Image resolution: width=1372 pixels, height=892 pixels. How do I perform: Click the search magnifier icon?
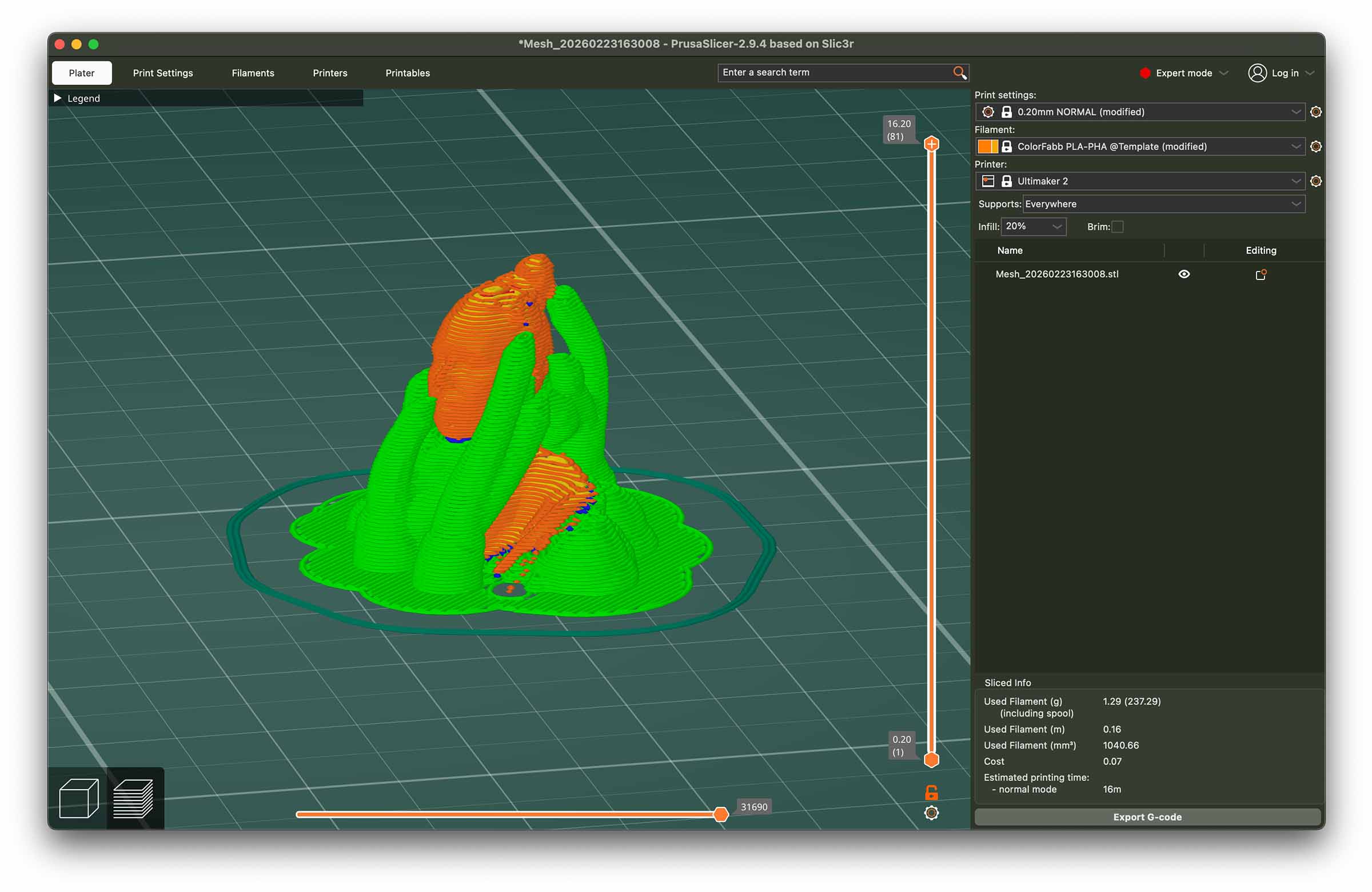[x=959, y=73]
